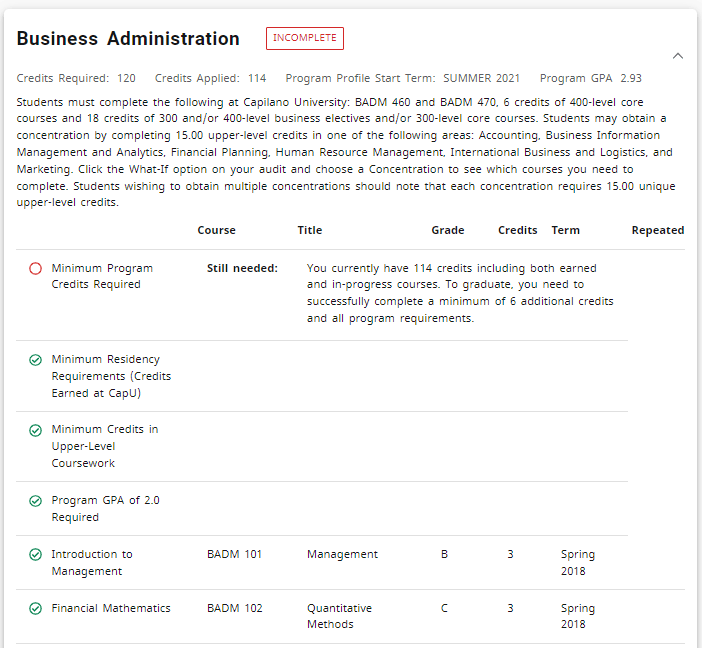Open the BADM 102 course code
Viewport: 702px width, 648px height.
234,608
